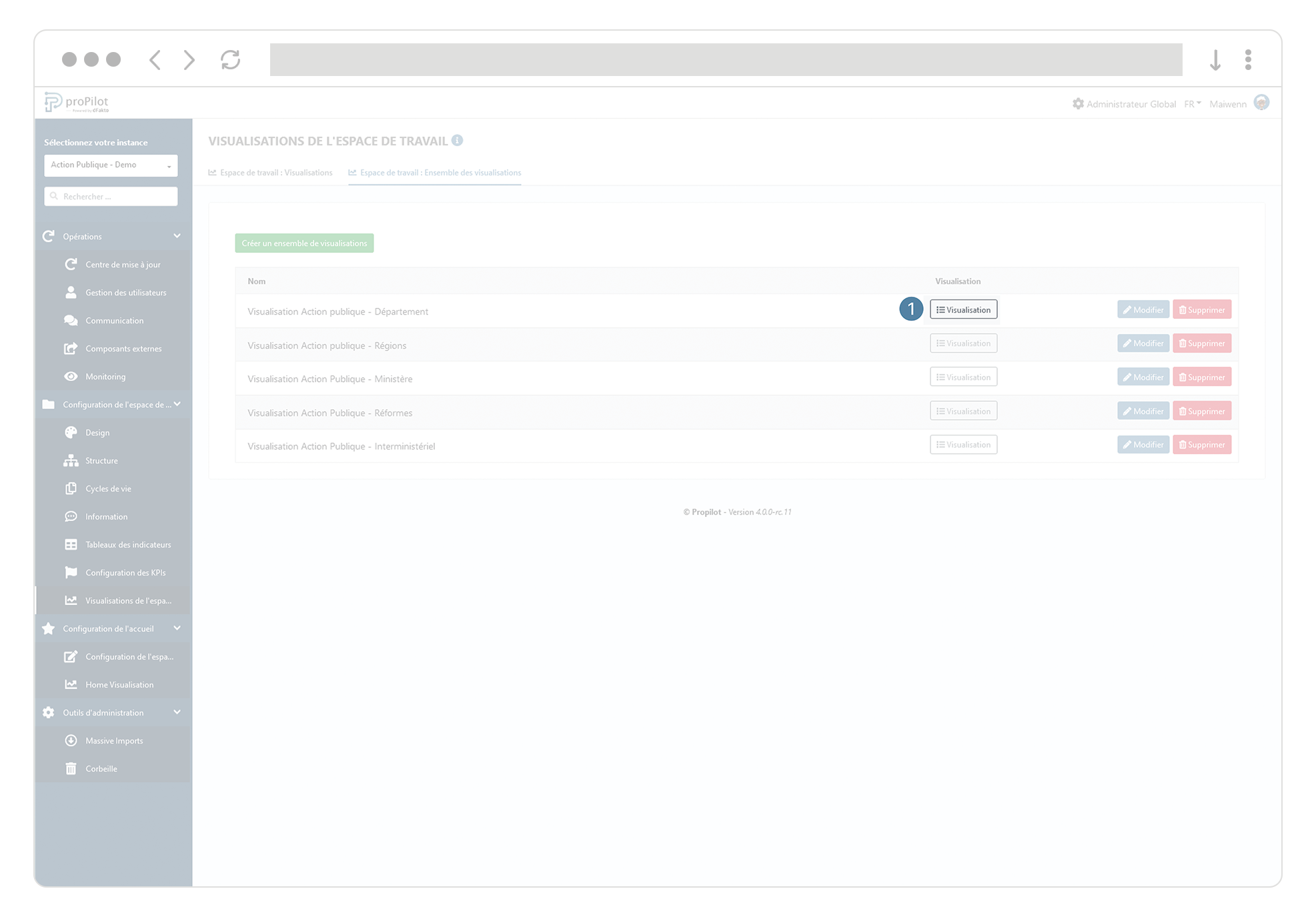Click Créer un ensemble de visualisations button
This screenshot has height=923, width=1316.
(304, 243)
